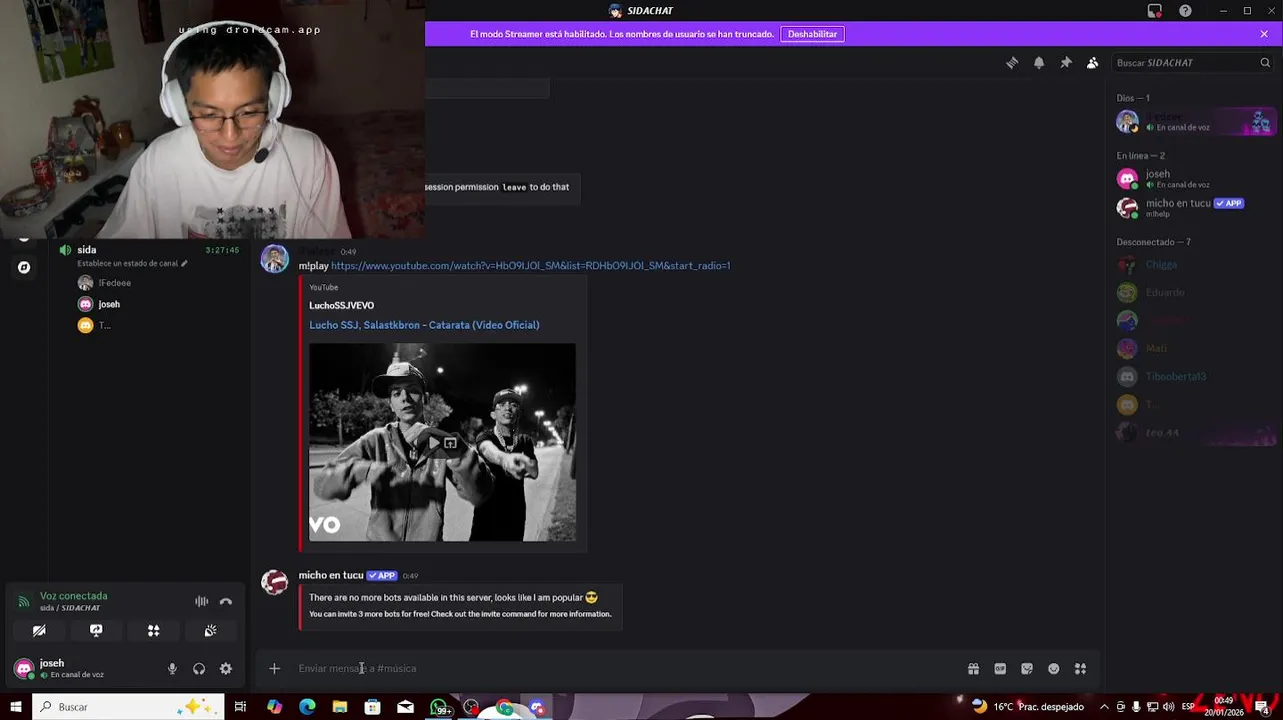Viewport: 1283px width, 720px height.
Task: Edit the Establece un estado de canal text
Action: 132,264
